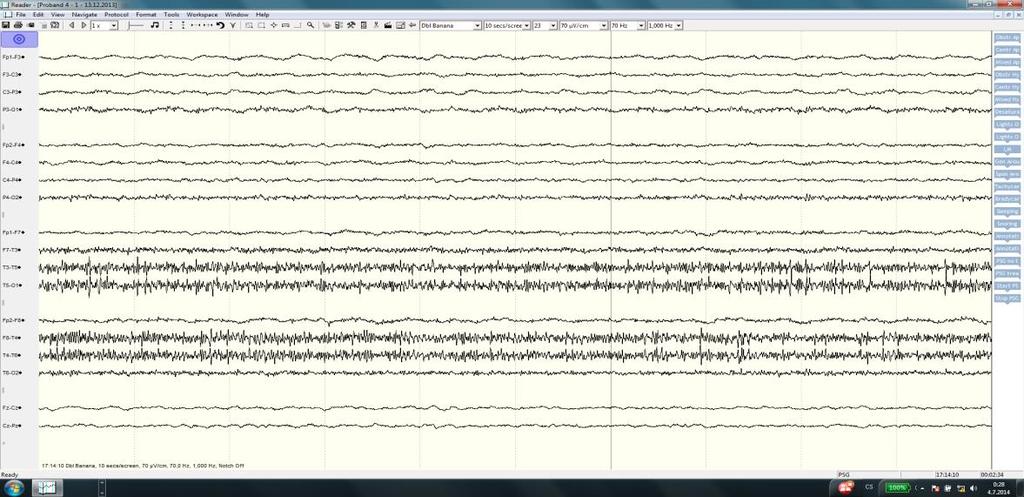
Task: Click the Tachycar annotation button
Action: [1006, 187]
